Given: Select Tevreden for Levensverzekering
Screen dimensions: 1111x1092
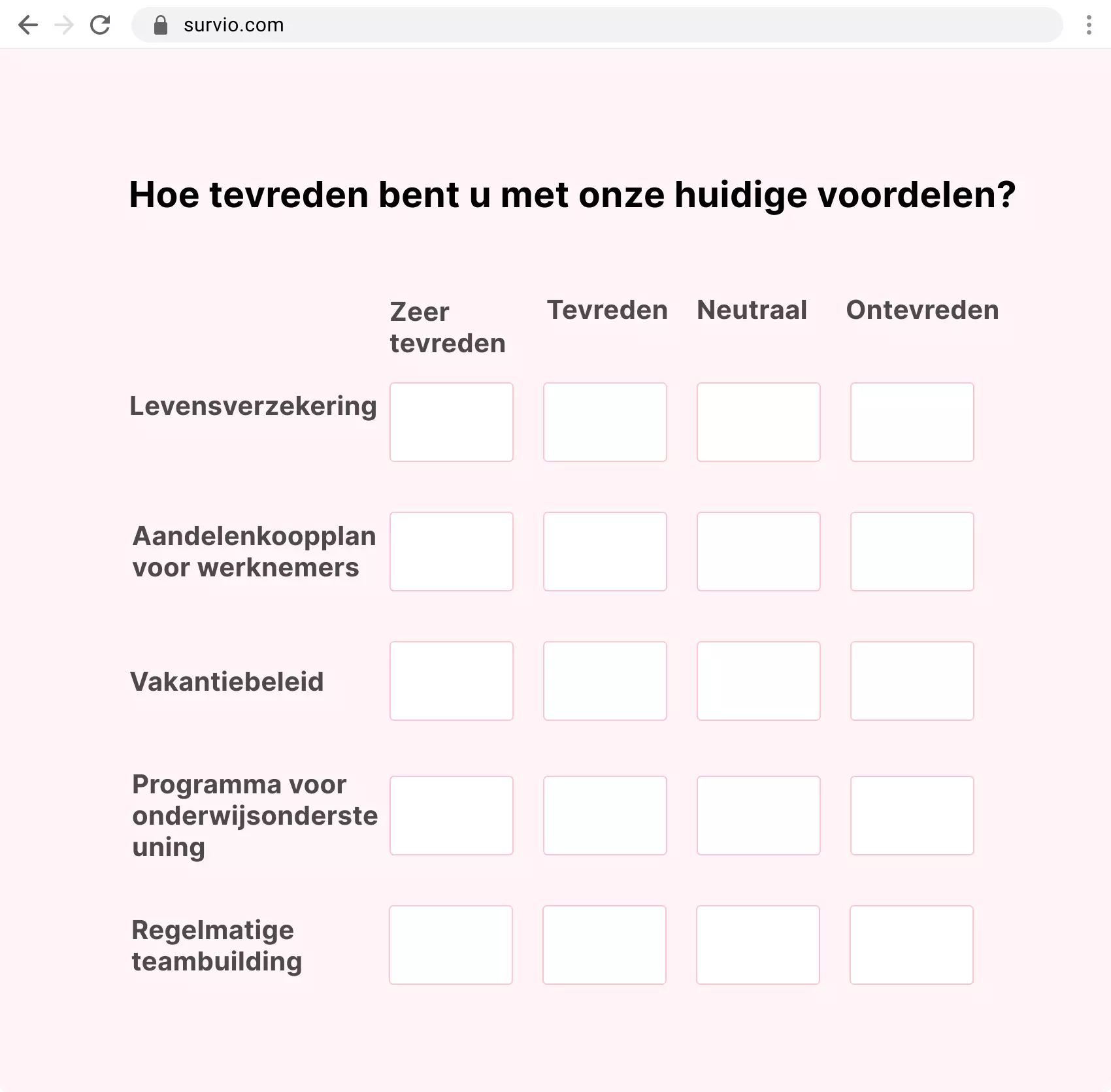Looking at the screenshot, I should [x=605, y=422].
